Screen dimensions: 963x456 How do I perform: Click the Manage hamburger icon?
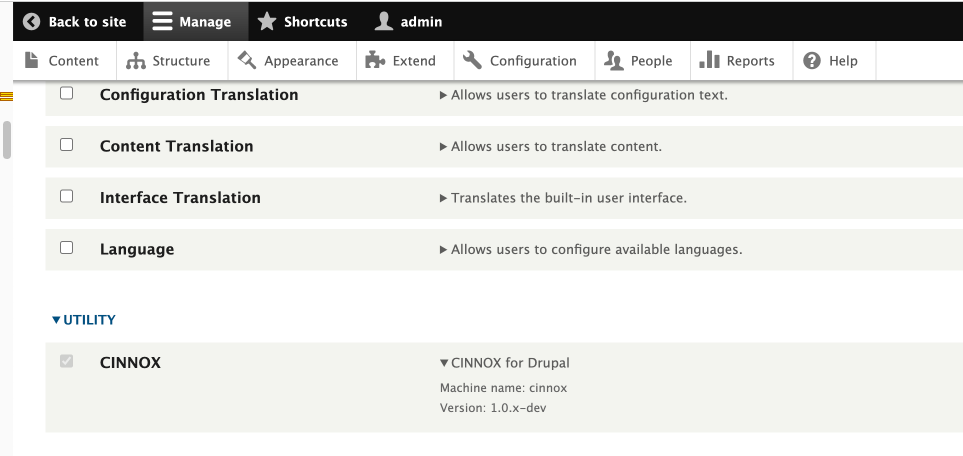(163, 21)
